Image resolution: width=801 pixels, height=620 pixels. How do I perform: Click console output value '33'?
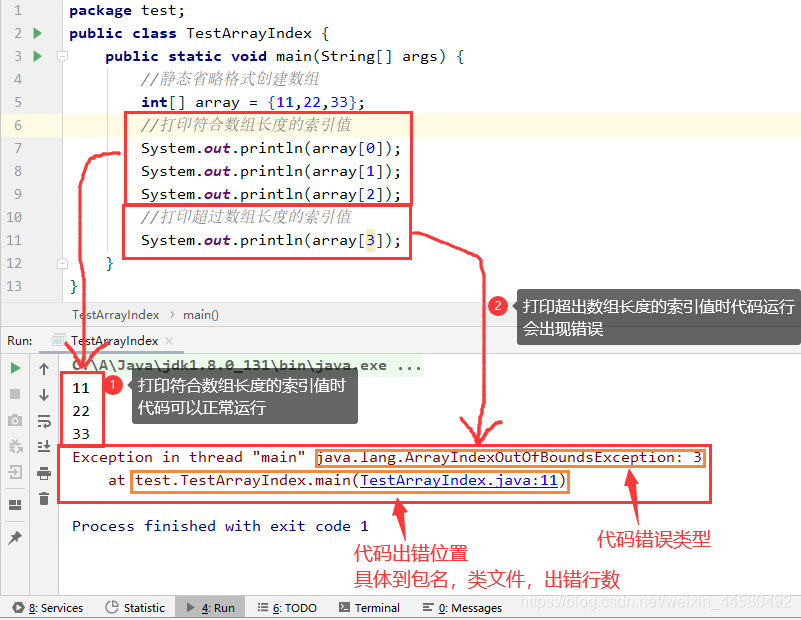pyautogui.click(x=81, y=434)
